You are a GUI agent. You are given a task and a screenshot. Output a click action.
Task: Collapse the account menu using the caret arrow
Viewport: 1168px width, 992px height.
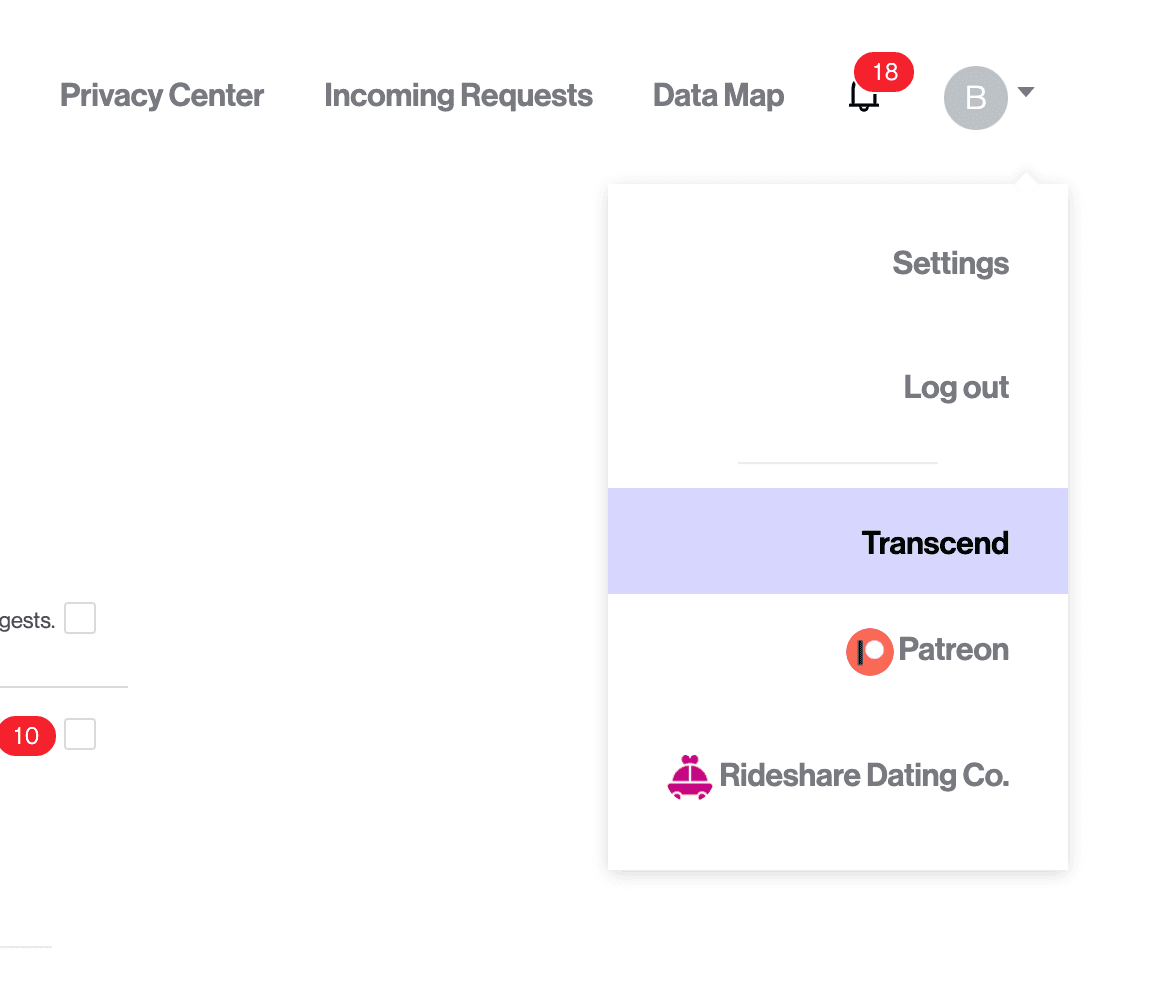click(1025, 92)
